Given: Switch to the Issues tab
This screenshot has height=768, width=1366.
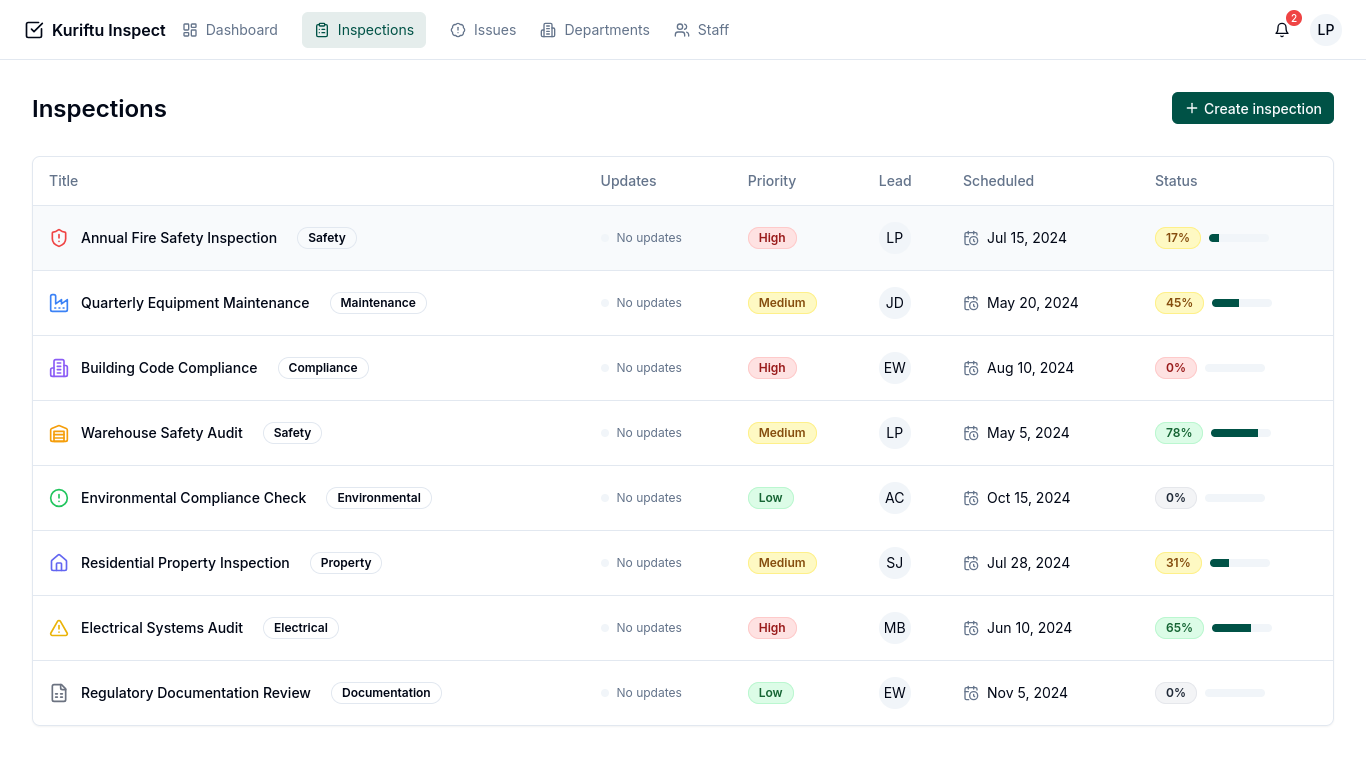Looking at the screenshot, I should (483, 30).
